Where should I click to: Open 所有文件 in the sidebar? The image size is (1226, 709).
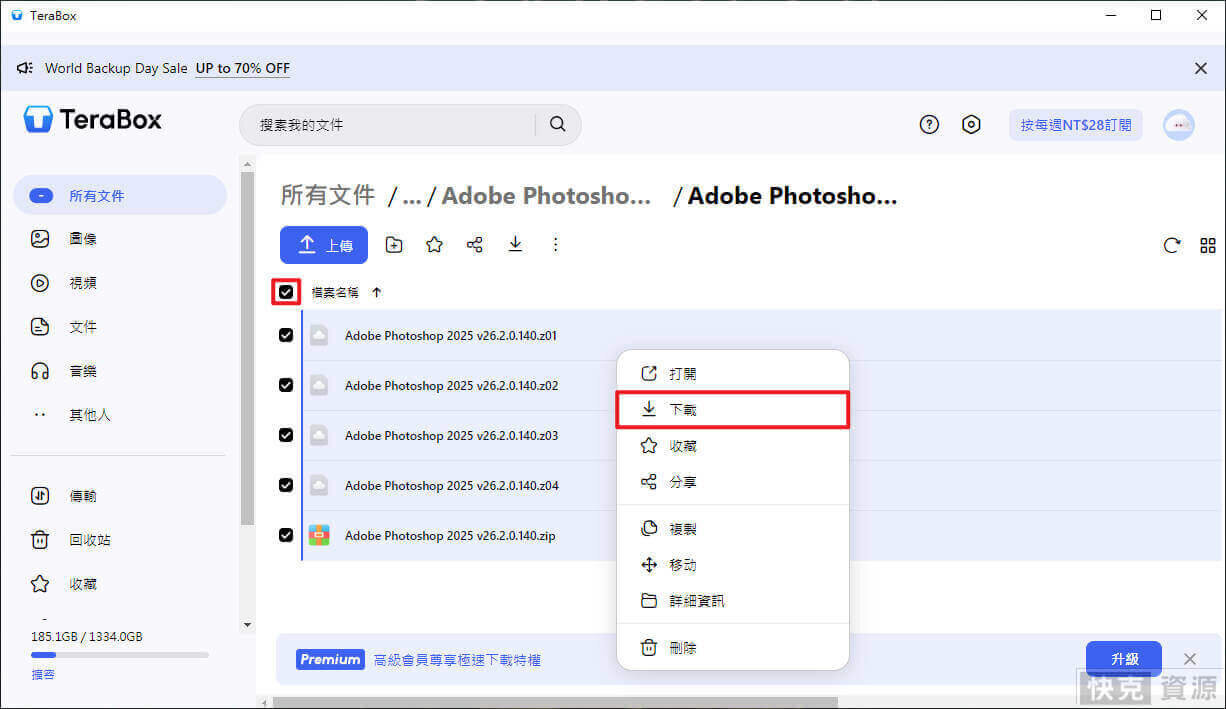click(x=120, y=195)
